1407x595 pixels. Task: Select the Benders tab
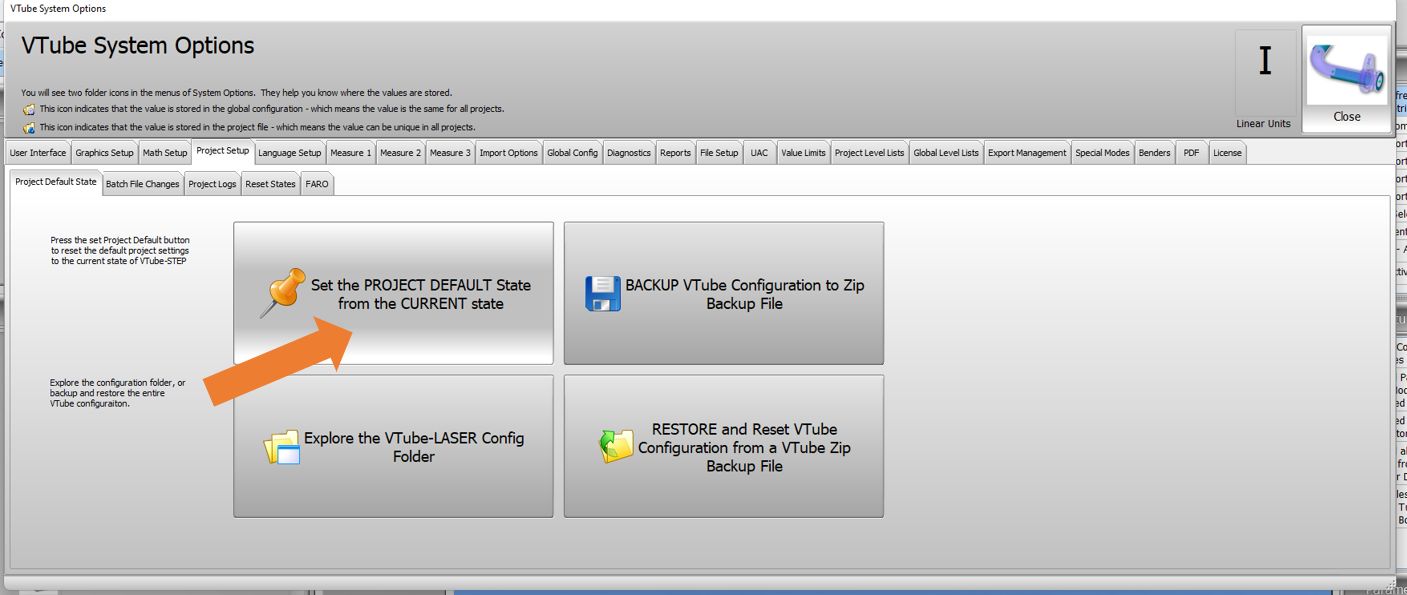(1154, 153)
